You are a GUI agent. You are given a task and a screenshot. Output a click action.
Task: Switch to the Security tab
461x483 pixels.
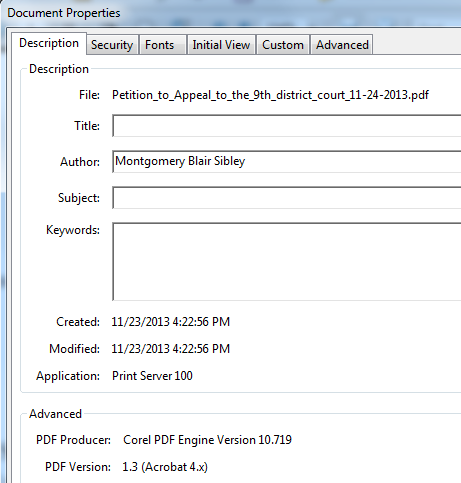coord(112,45)
